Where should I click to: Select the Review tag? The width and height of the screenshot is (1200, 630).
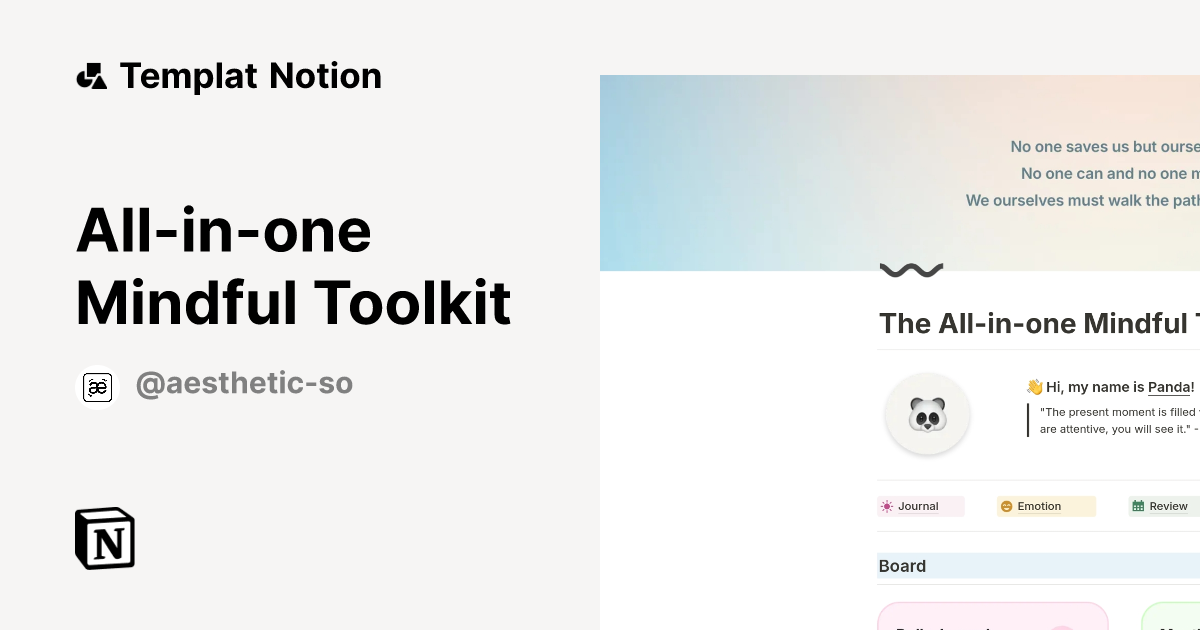[1163, 506]
